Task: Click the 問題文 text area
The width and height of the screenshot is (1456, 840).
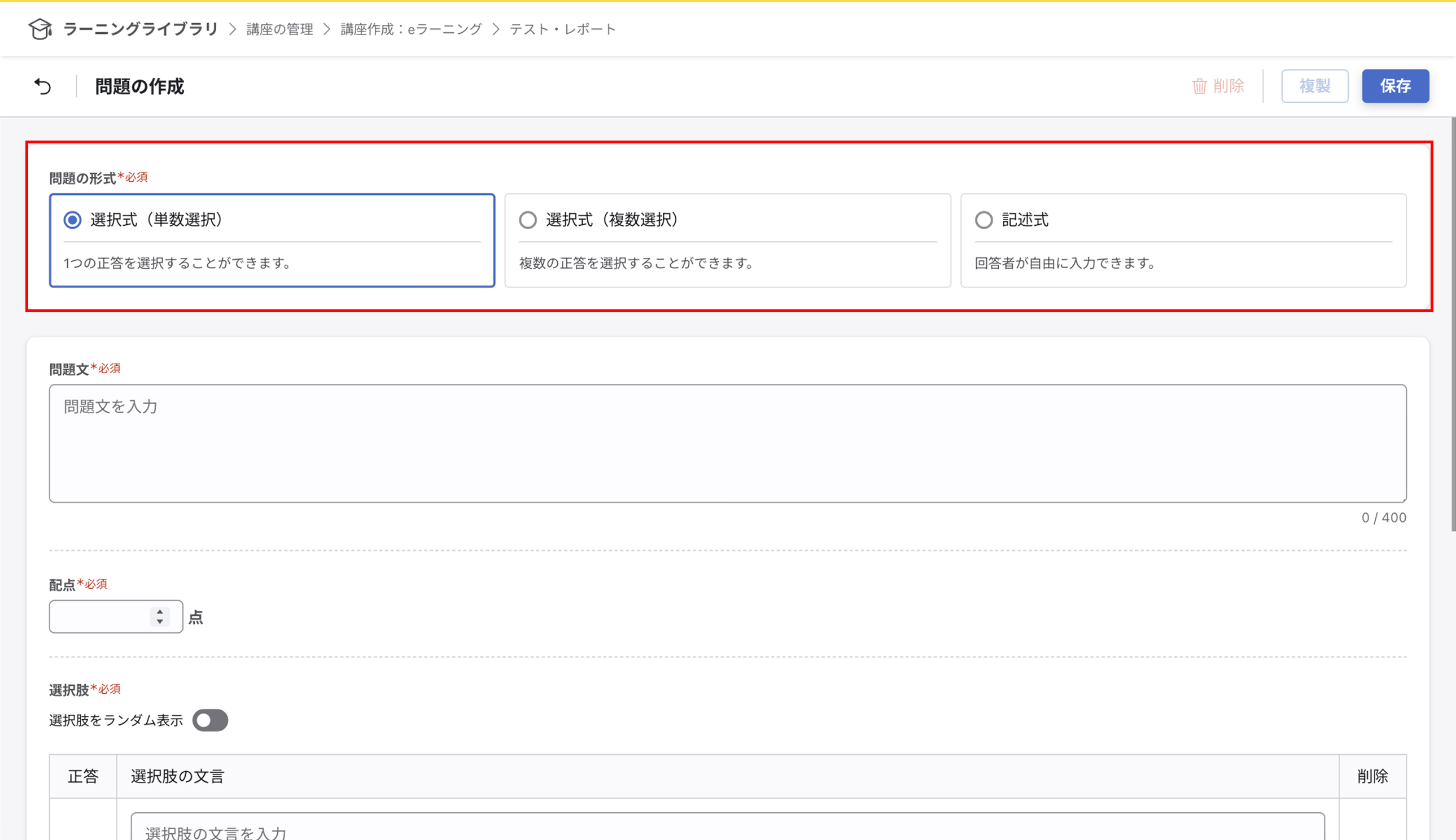Action: point(727,443)
